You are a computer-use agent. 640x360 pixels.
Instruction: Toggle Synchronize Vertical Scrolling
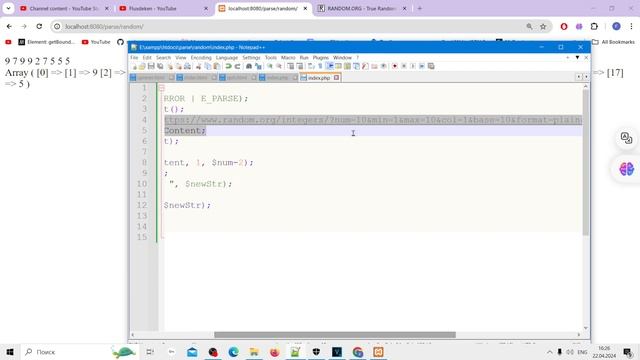tap(291, 66)
